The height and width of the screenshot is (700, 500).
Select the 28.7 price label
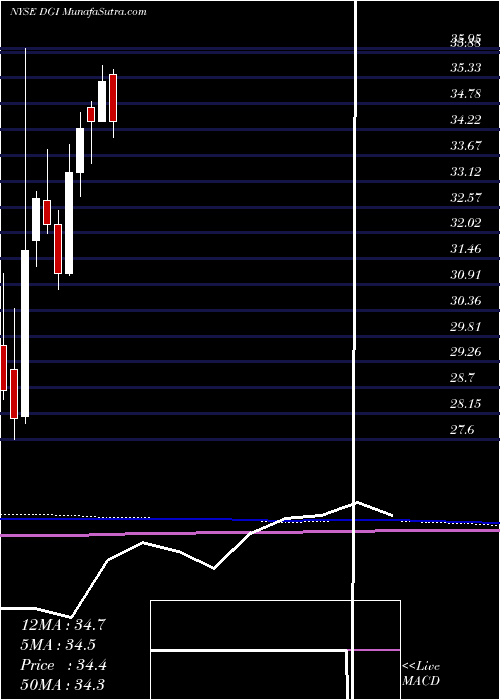click(463, 378)
